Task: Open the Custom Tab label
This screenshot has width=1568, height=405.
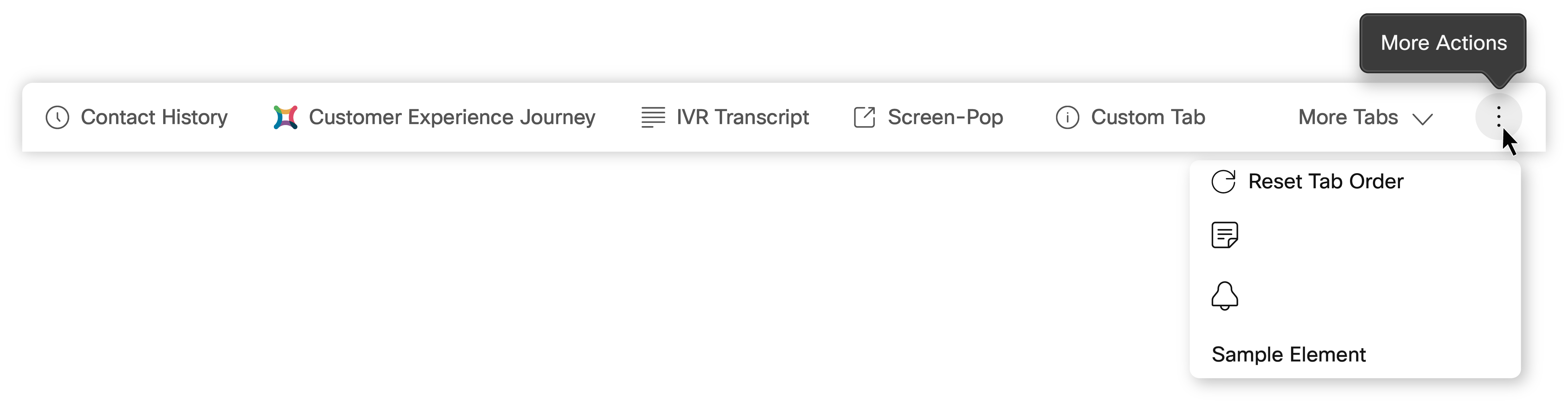Action: pyautogui.click(x=1148, y=117)
